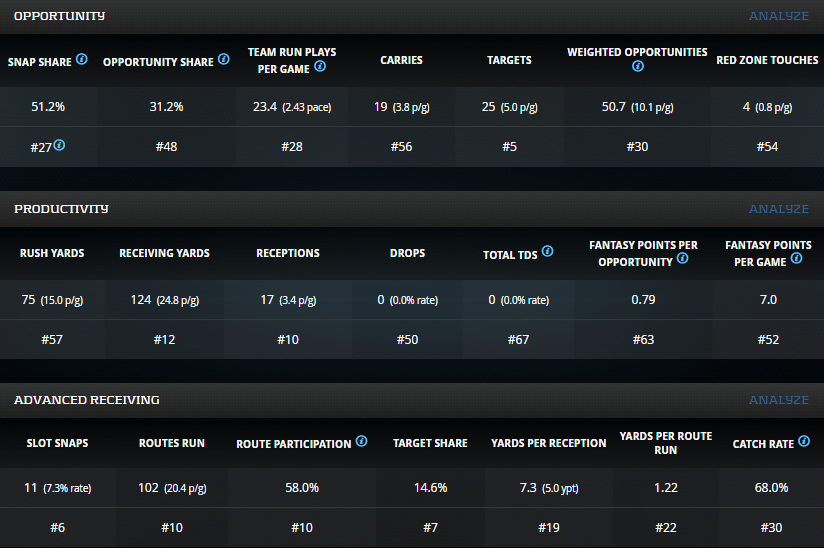Select the Target Share column header
Screen dimensions: 824x548
pyautogui.click(x=430, y=443)
